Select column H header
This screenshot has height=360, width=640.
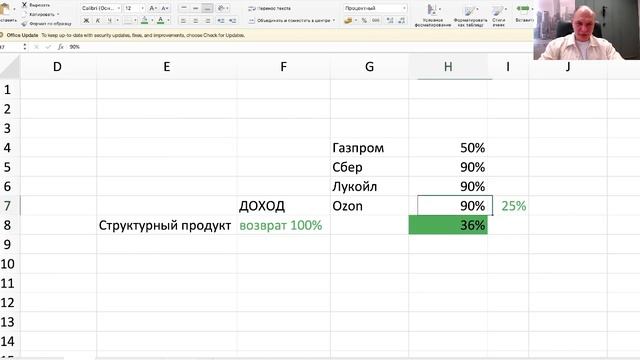pos(448,67)
